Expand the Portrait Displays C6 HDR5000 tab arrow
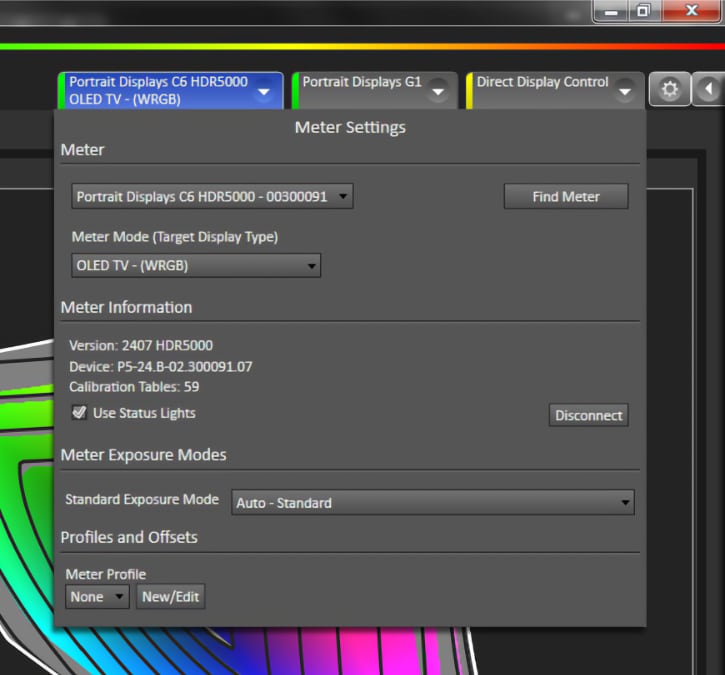The image size is (725, 675). [x=264, y=92]
